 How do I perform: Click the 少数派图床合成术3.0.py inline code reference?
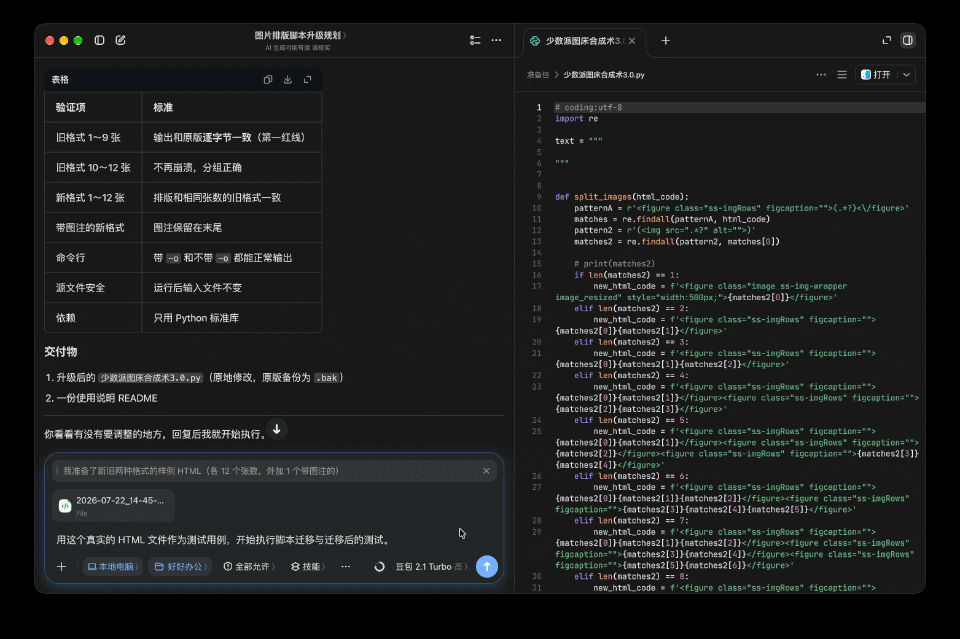[151, 378]
